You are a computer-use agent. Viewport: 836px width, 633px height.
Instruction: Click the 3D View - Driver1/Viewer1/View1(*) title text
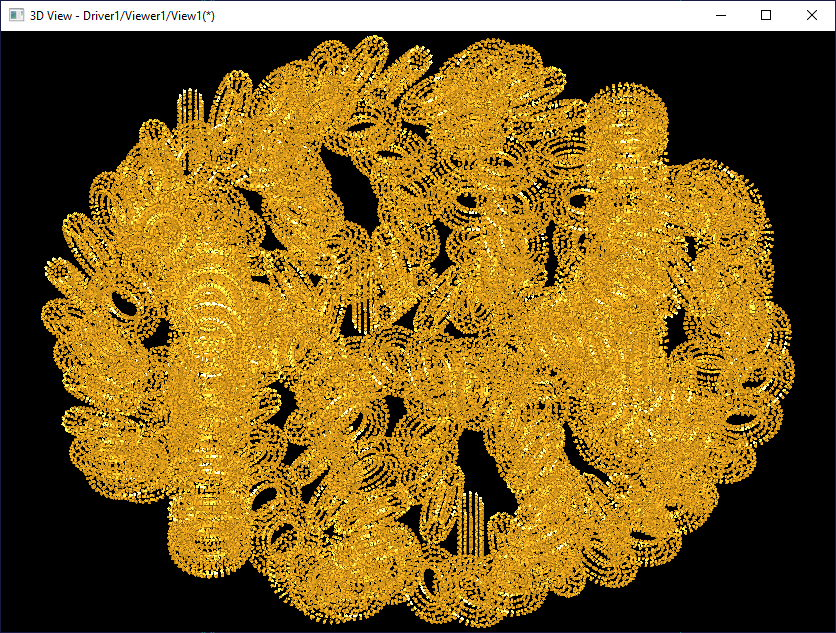(x=122, y=16)
